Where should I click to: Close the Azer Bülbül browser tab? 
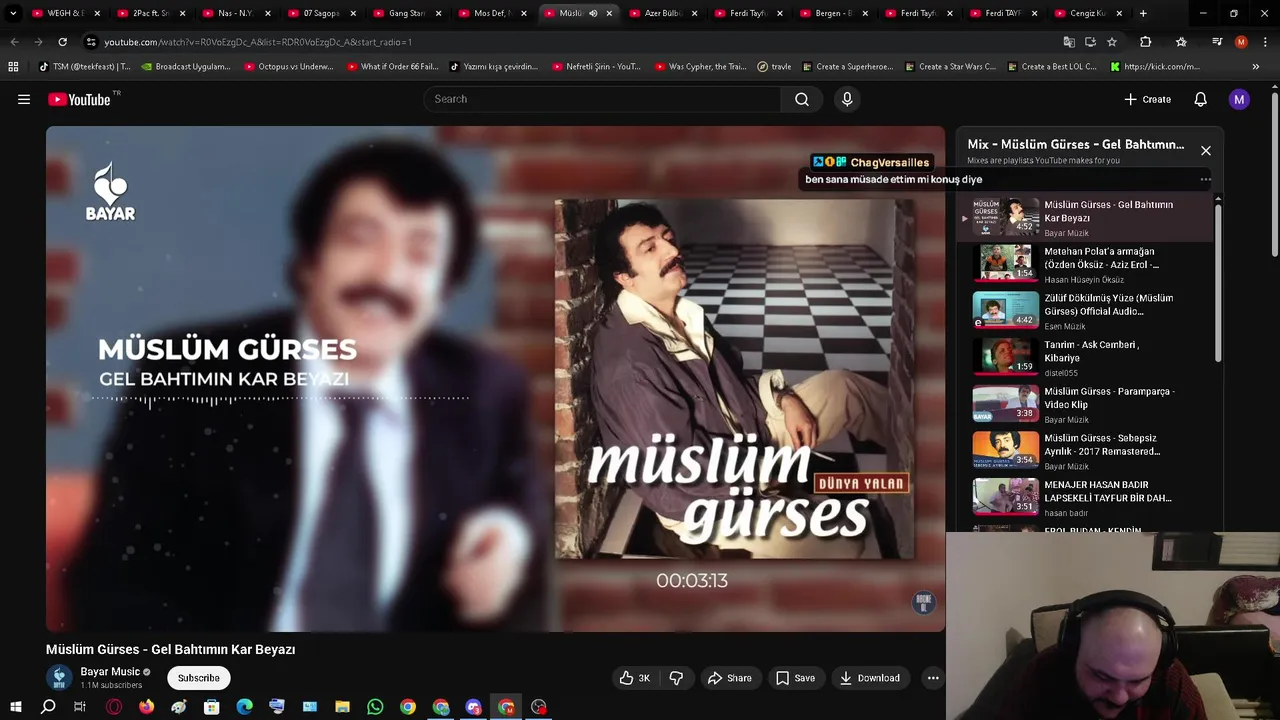coord(694,14)
